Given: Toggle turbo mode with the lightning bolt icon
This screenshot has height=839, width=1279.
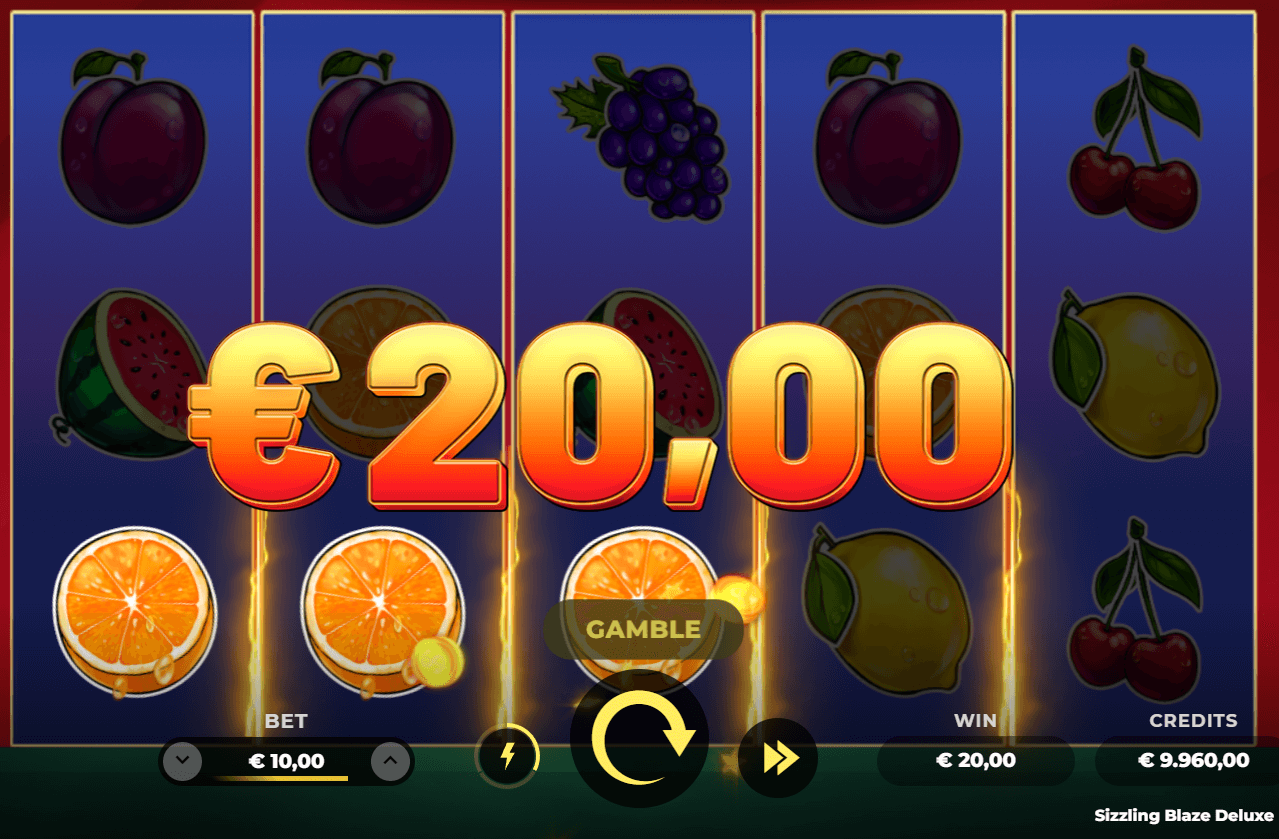Looking at the screenshot, I should (x=507, y=757).
